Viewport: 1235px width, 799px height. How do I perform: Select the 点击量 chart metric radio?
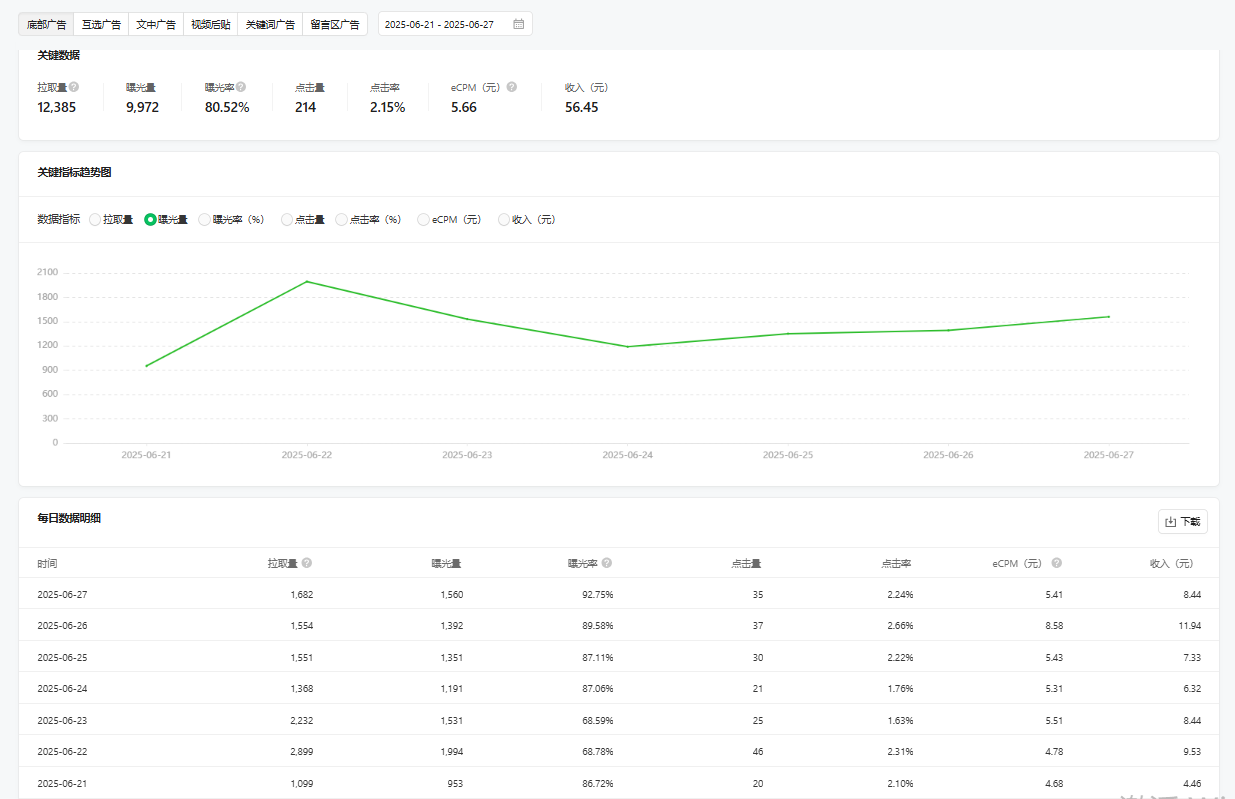pyautogui.click(x=287, y=219)
